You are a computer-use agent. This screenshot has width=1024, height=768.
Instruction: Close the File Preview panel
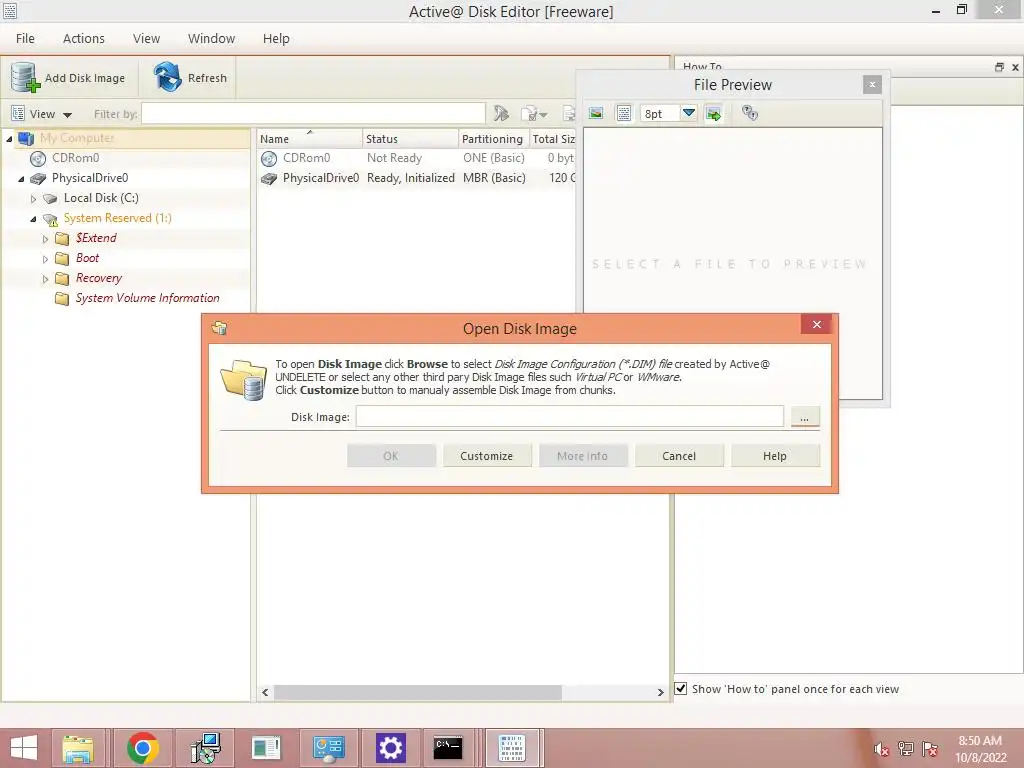[x=872, y=84]
